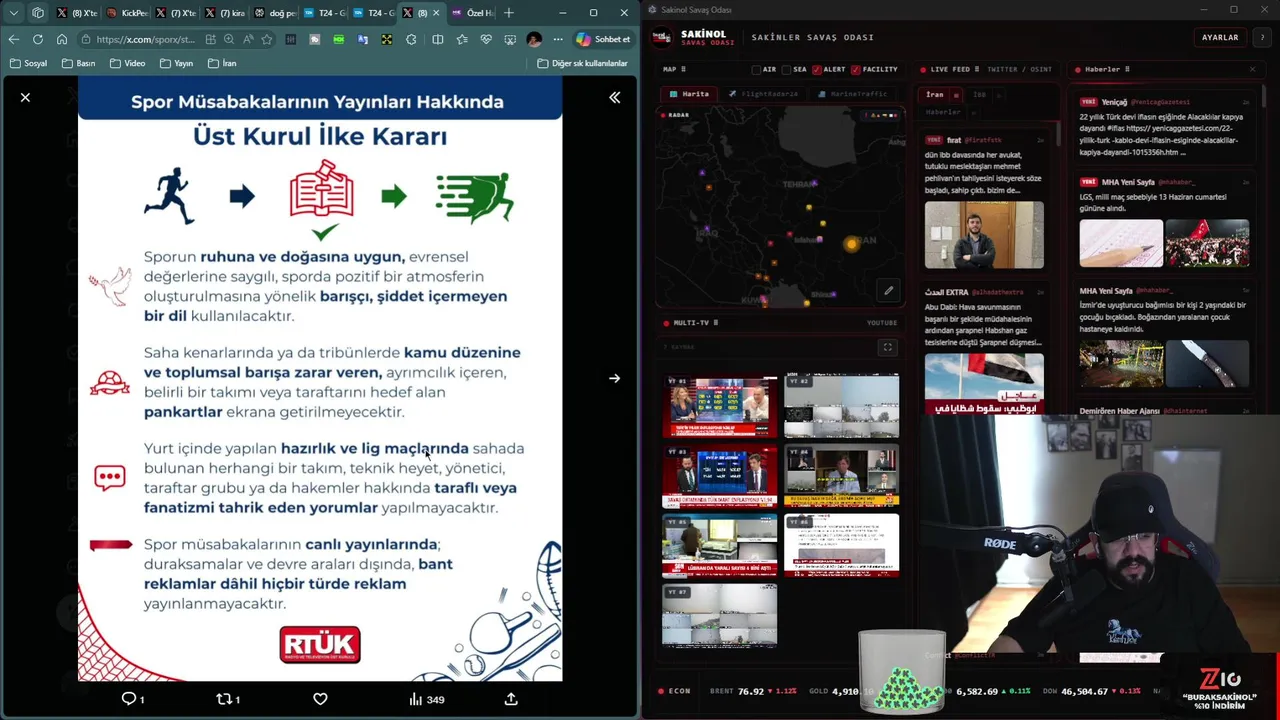Expand Diğer sık kullanılanlar folder
The image size is (1280, 720).
[582, 63]
